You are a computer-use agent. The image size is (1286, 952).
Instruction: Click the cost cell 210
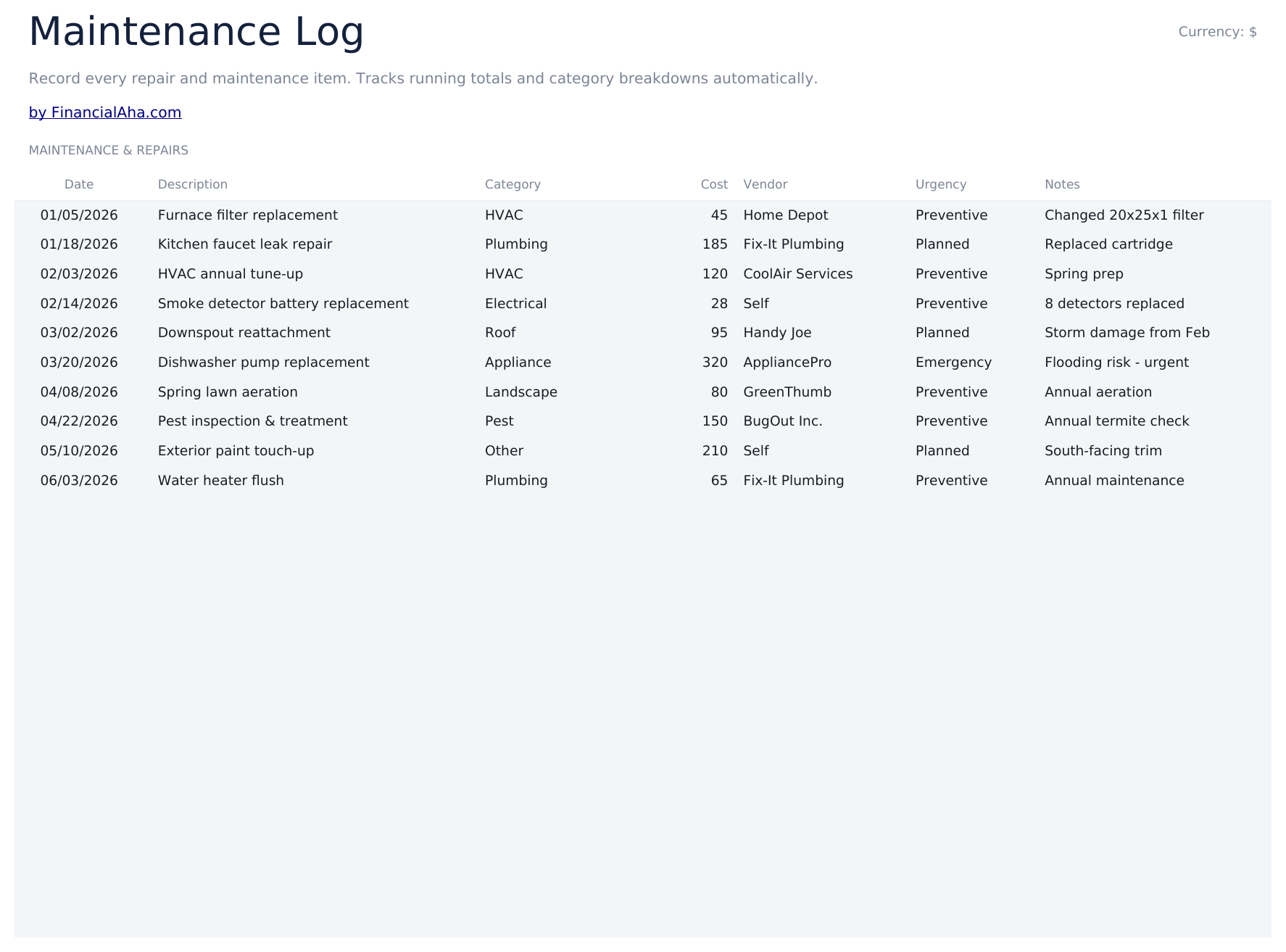715,451
